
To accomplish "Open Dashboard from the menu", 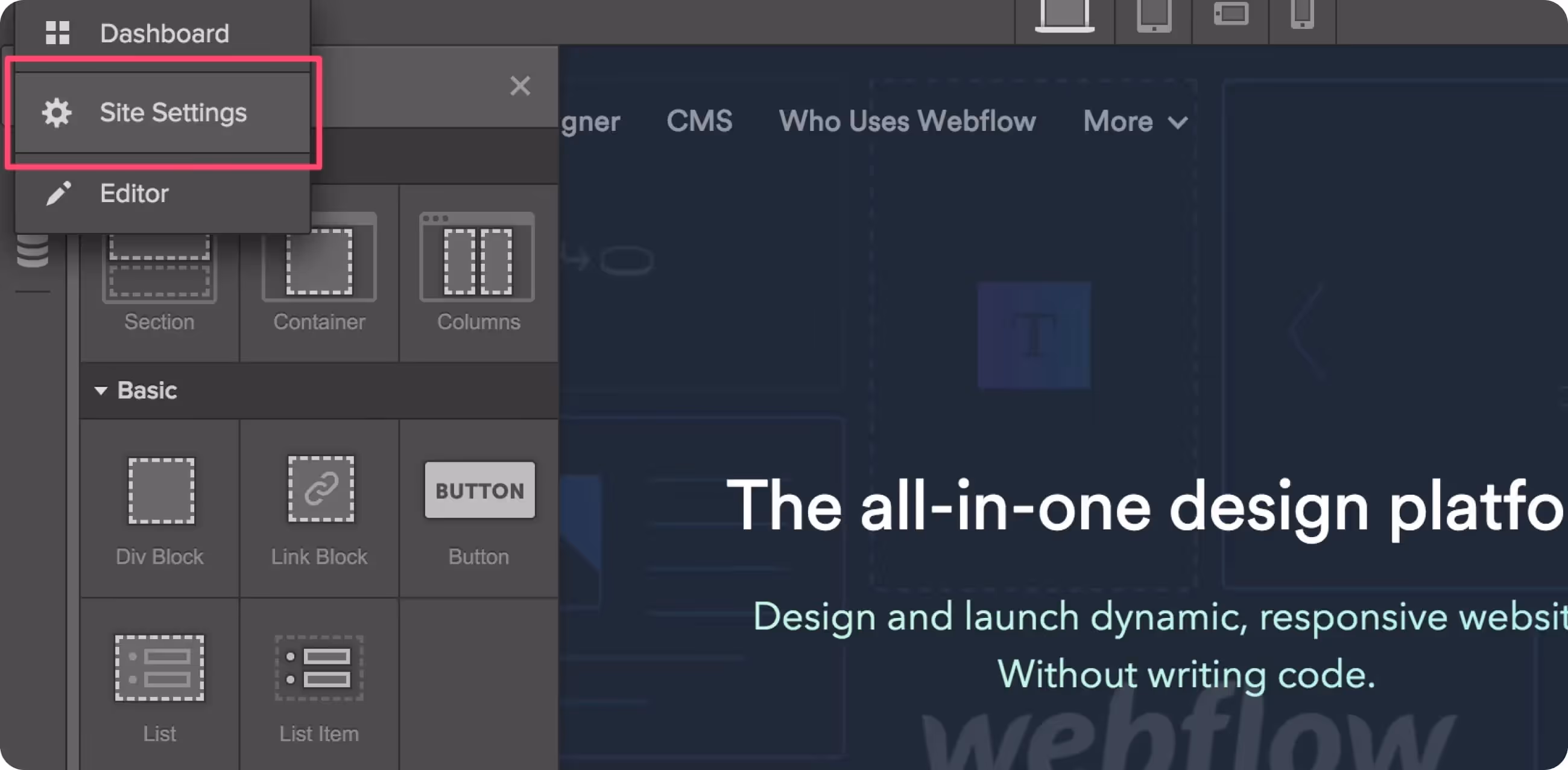I will point(164,34).
